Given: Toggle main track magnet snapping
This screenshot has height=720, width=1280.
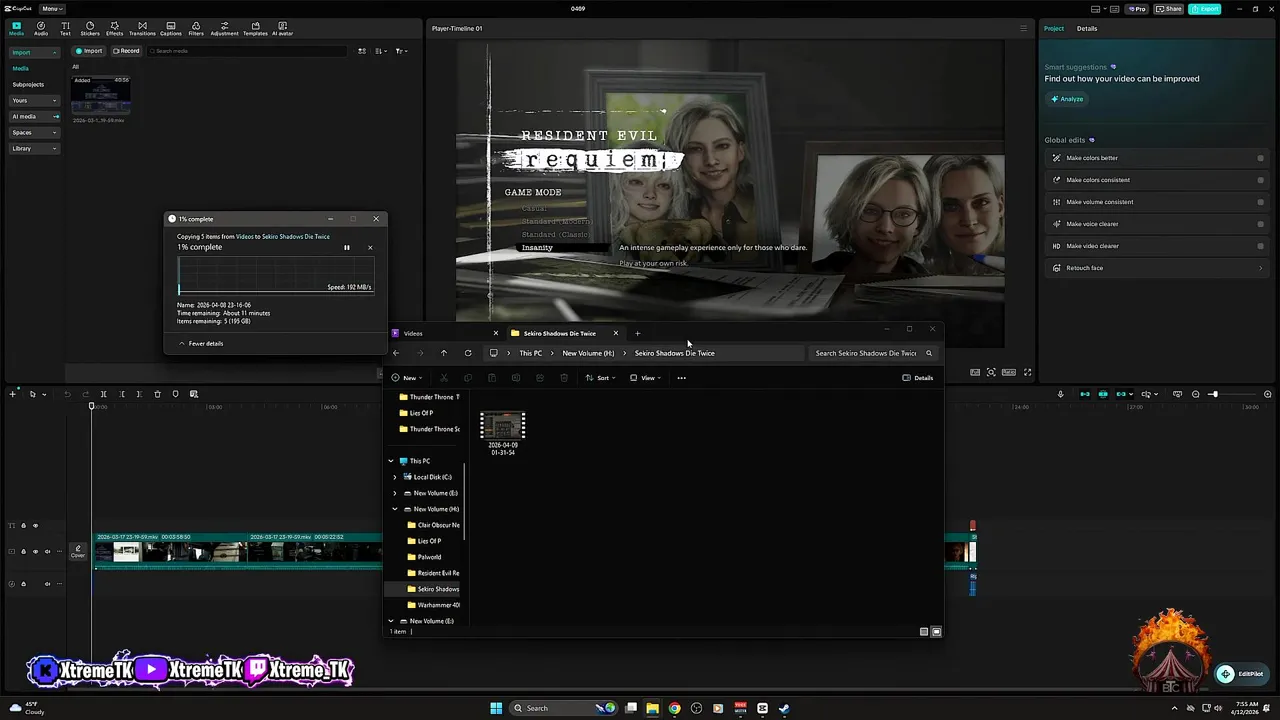Looking at the screenshot, I should pyautogui.click(x=1085, y=394).
